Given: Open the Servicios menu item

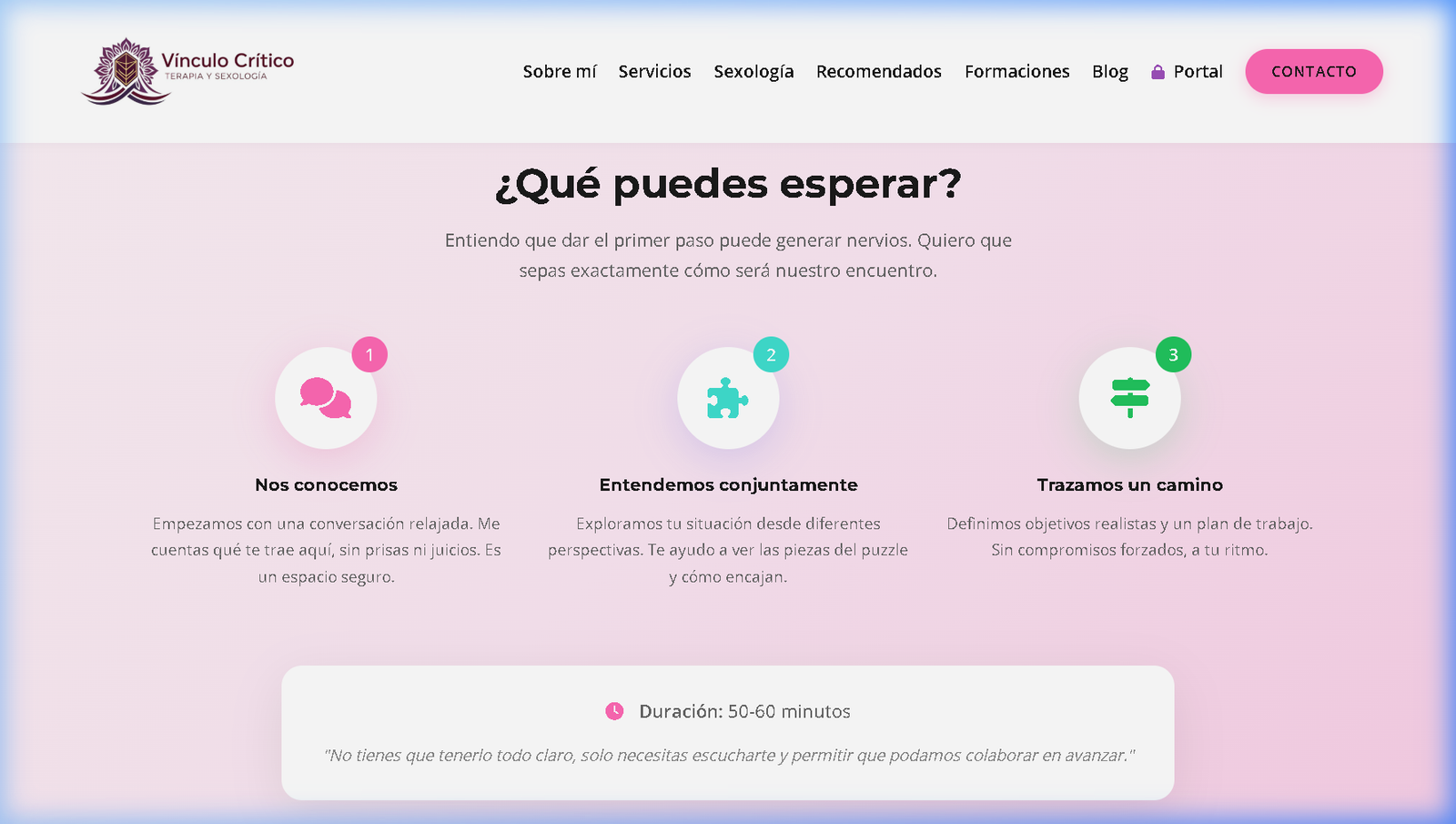Looking at the screenshot, I should tap(655, 71).
